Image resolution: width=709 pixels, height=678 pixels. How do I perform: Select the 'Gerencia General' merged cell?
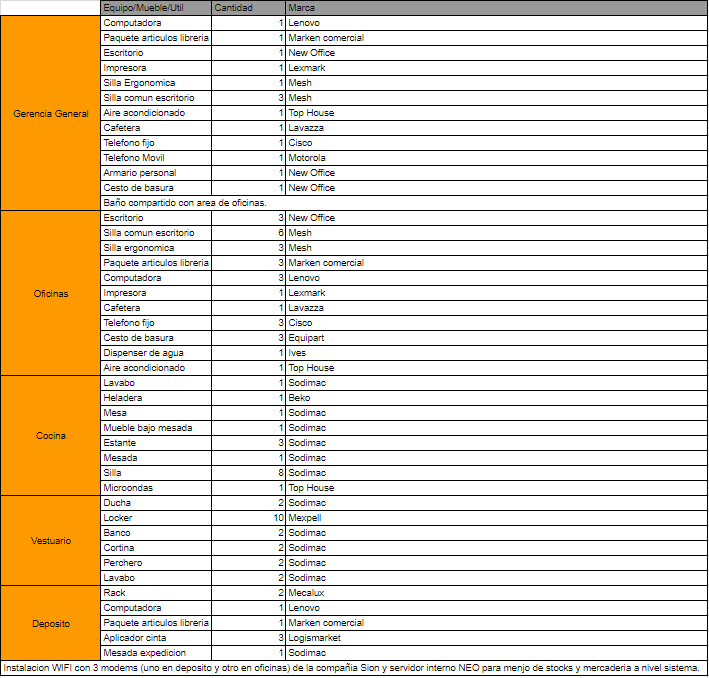[x=50, y=113]
